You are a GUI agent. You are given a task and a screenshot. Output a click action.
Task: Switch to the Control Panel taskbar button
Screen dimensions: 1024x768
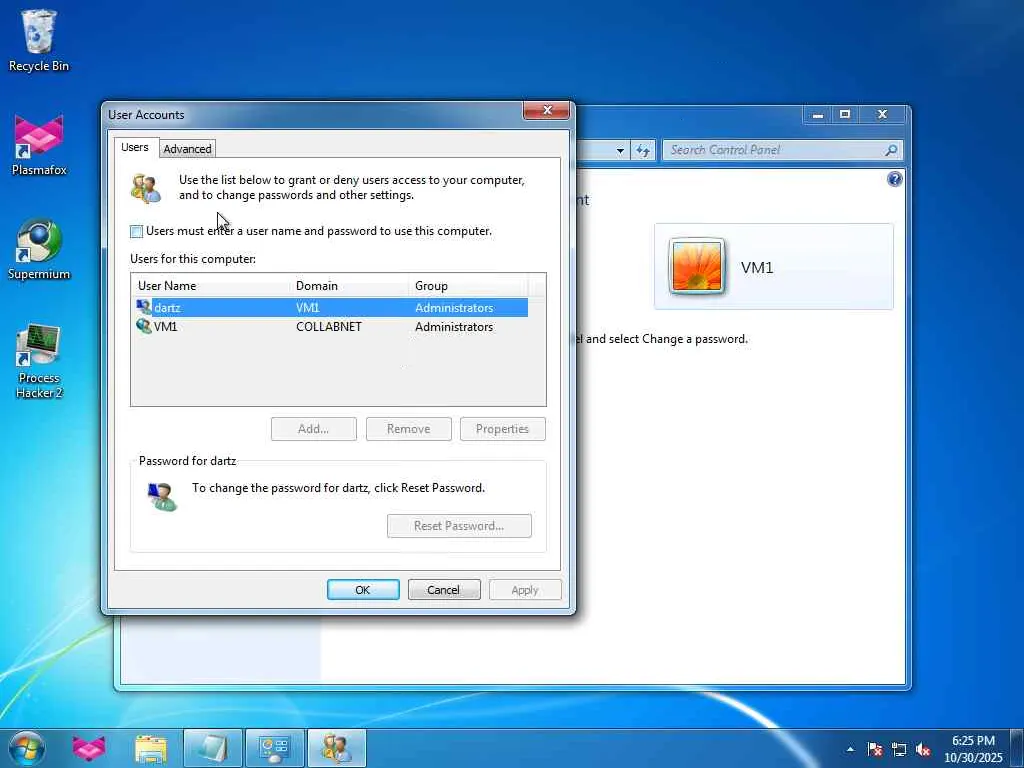(x=274, y=748)
